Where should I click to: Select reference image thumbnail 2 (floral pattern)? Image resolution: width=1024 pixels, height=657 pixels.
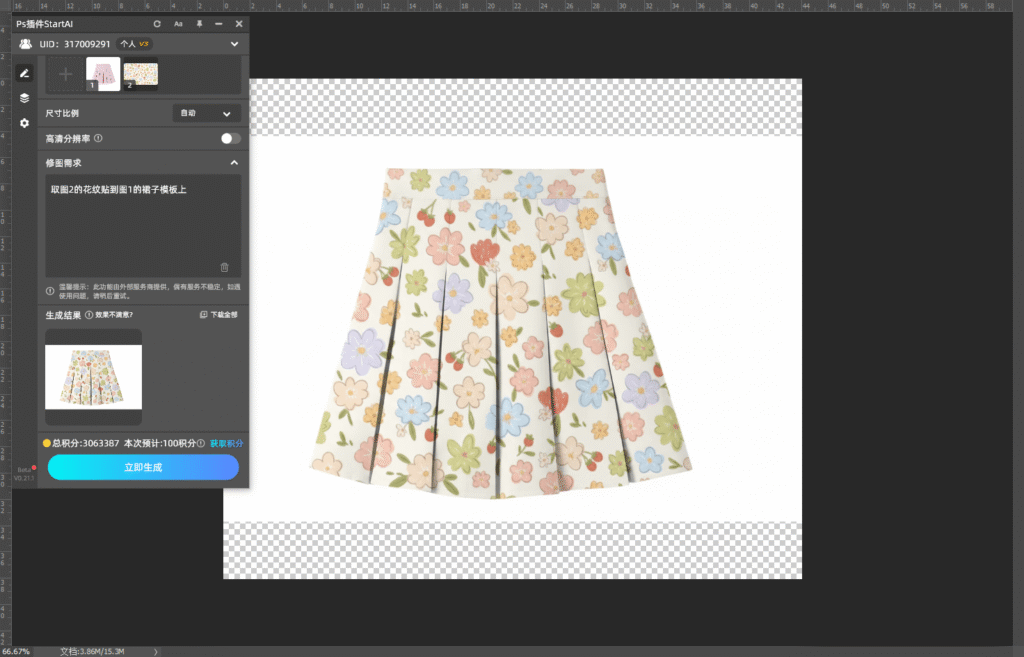click(141, 74)
